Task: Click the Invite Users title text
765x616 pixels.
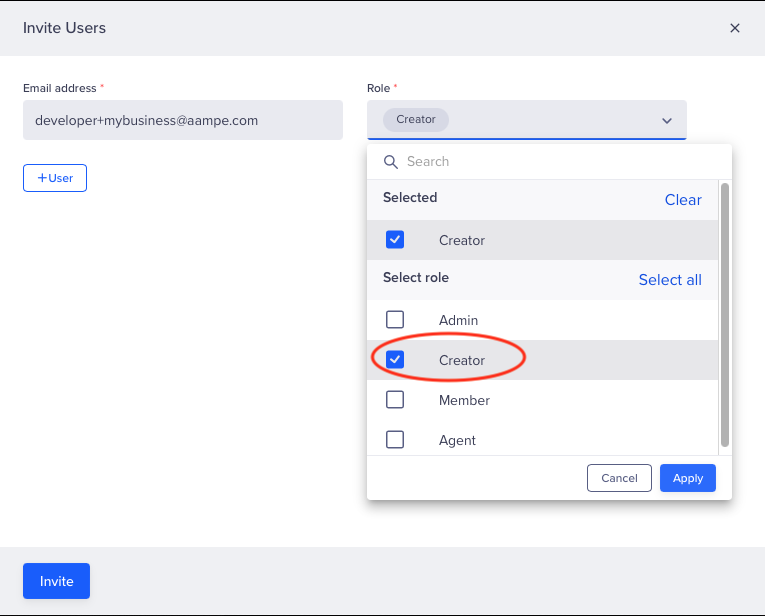Action: 64,28
